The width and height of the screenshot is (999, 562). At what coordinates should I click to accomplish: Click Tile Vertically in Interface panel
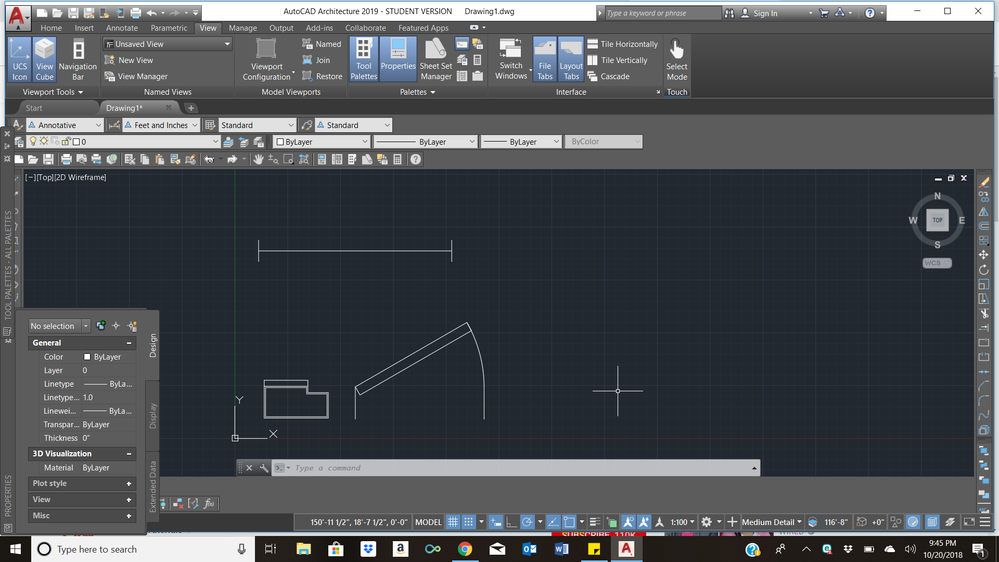[617, 60]
